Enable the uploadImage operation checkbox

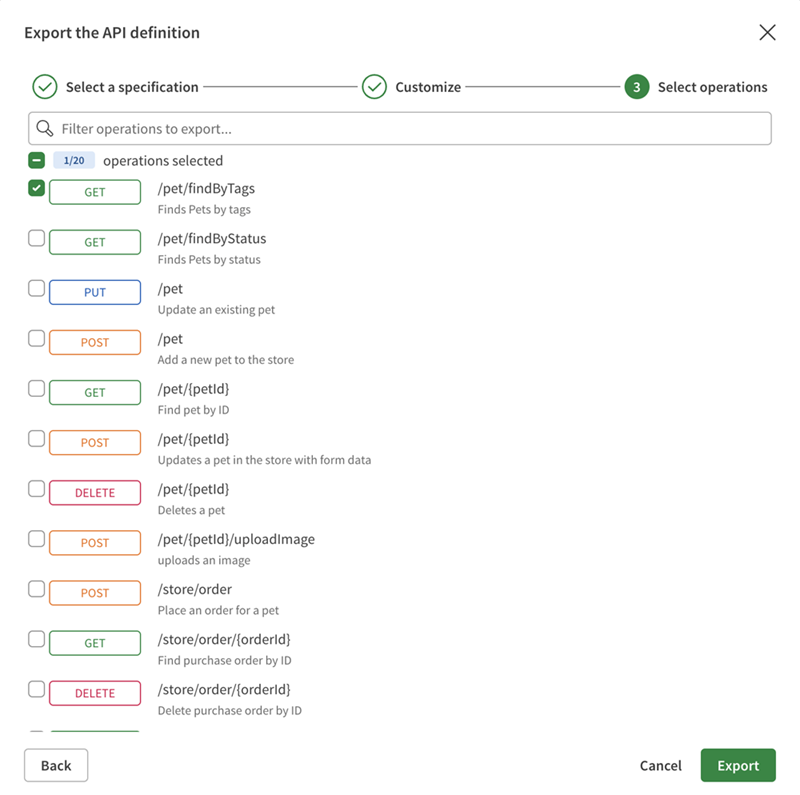coord(36,539)
